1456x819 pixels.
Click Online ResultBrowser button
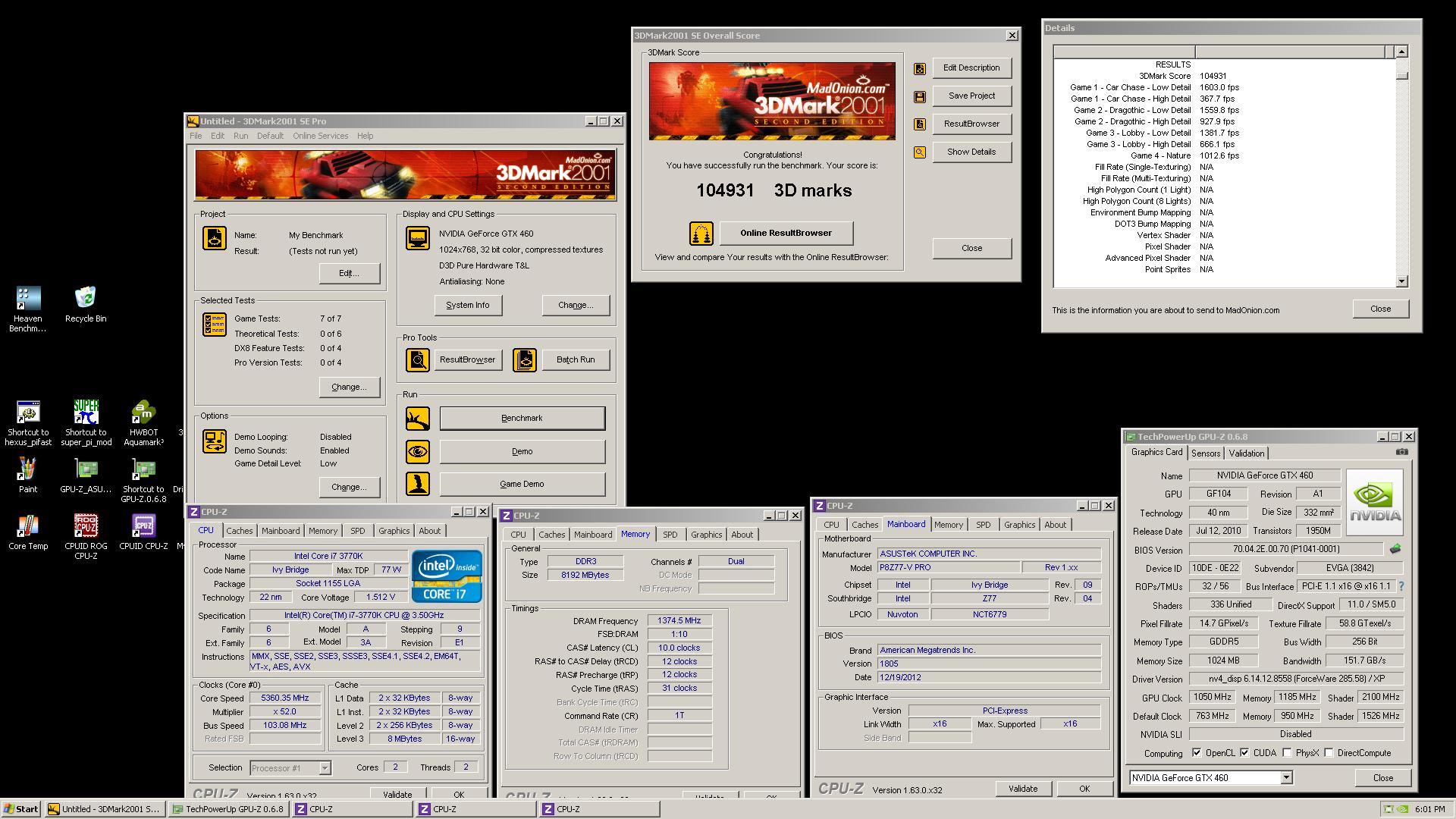tap(786, 234)
